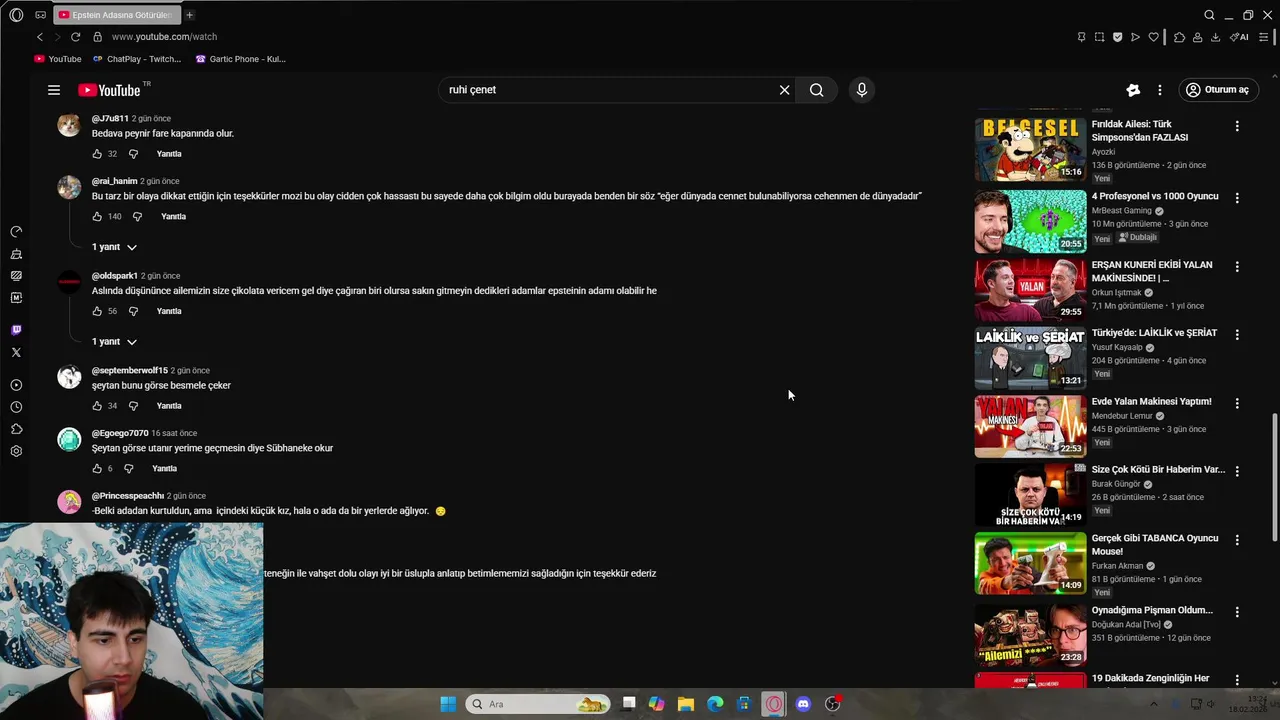Screen dimensions: 1280x720
Task: Open X (Twitter) from the Opera sidebar
Action: [x=16, y=352]
